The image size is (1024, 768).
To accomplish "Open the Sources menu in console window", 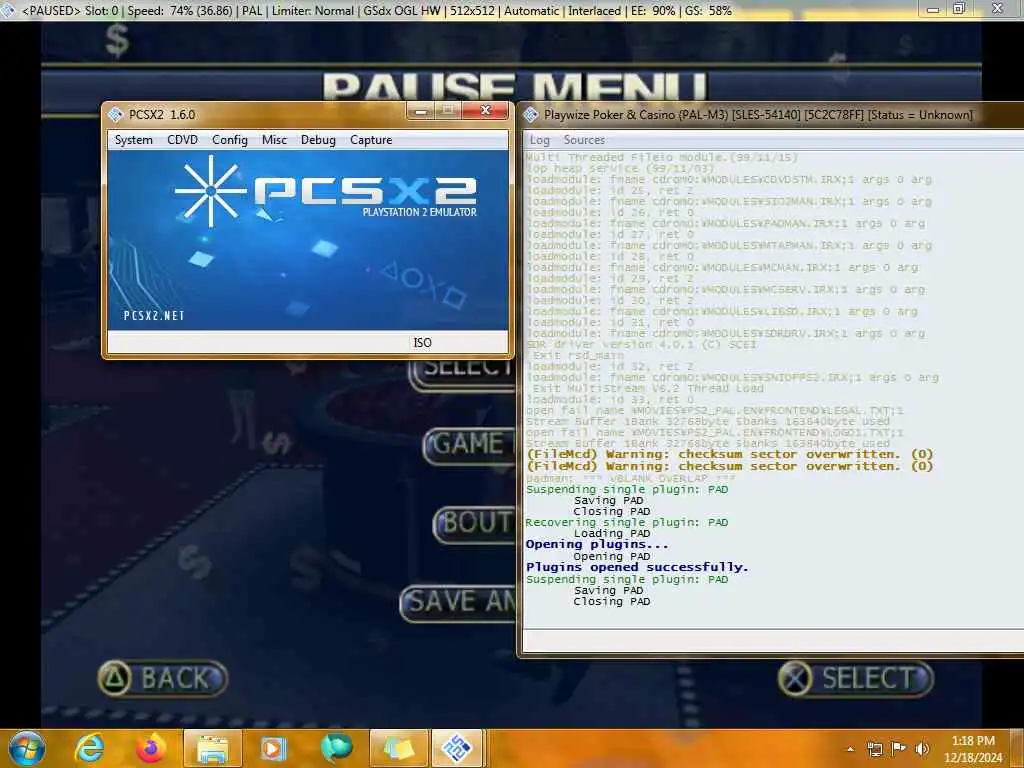I will [x=584, y=140].
